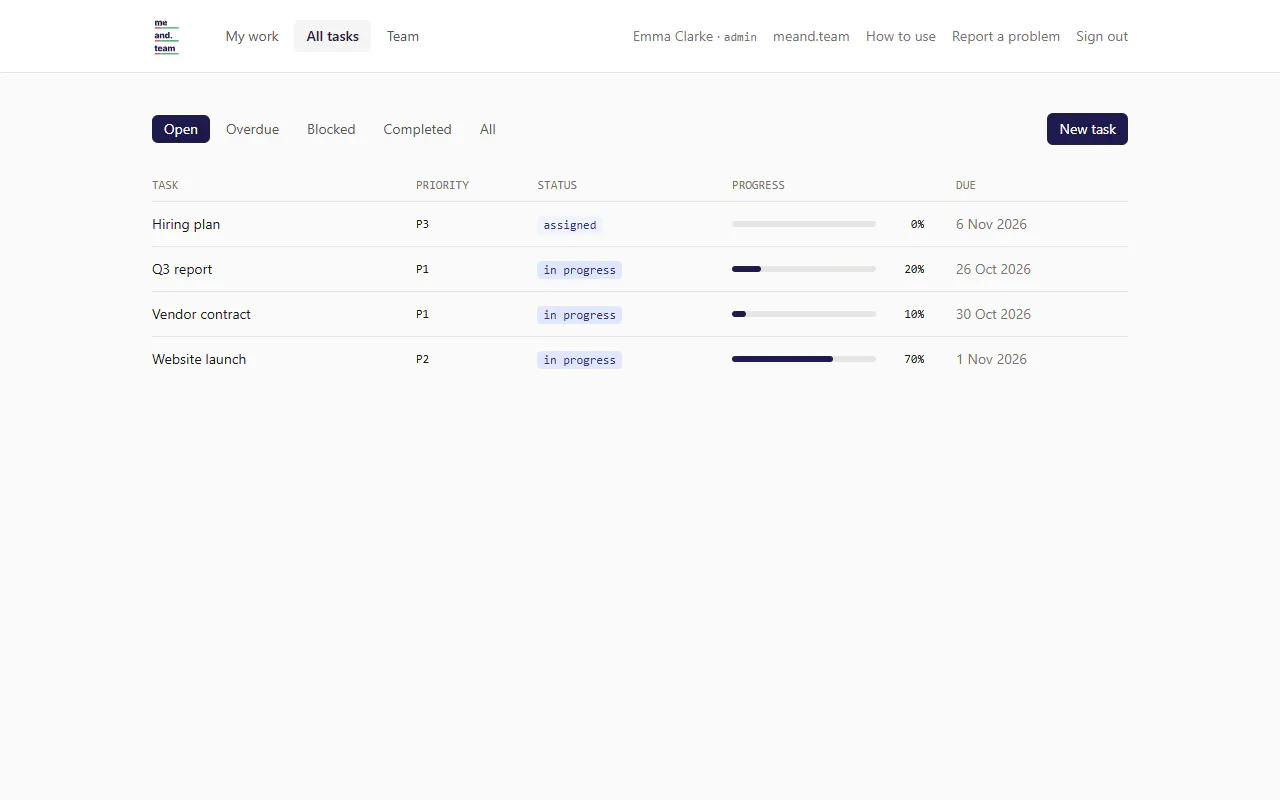Click the P2 priority of Website launch

[422, 359]
